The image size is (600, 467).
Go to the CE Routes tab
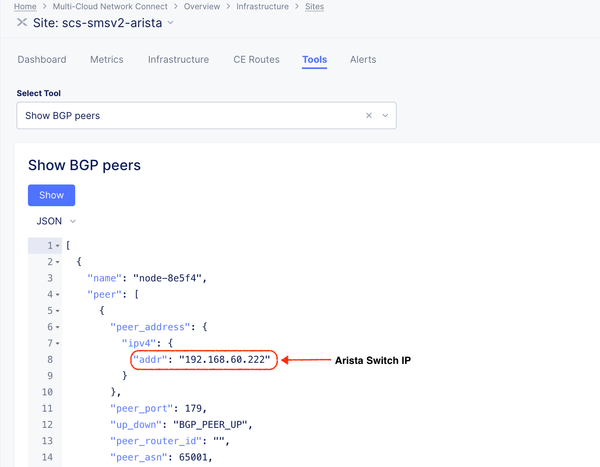(256, 60)
